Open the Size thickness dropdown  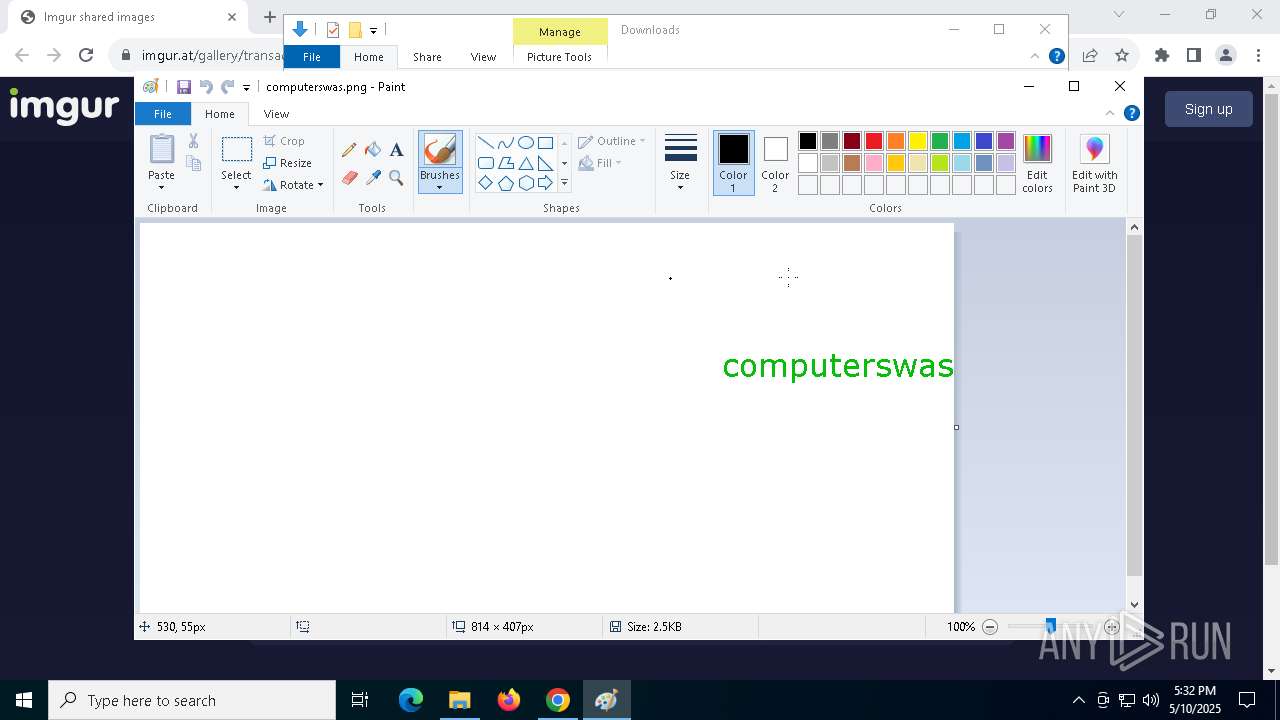(680, 162)
